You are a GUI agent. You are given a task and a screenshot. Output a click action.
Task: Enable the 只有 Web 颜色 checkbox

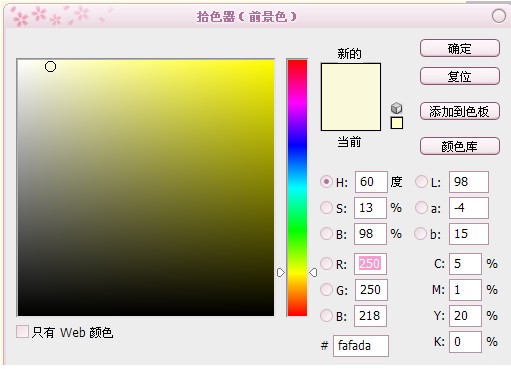pyautogui.click(x=22, y=332)
